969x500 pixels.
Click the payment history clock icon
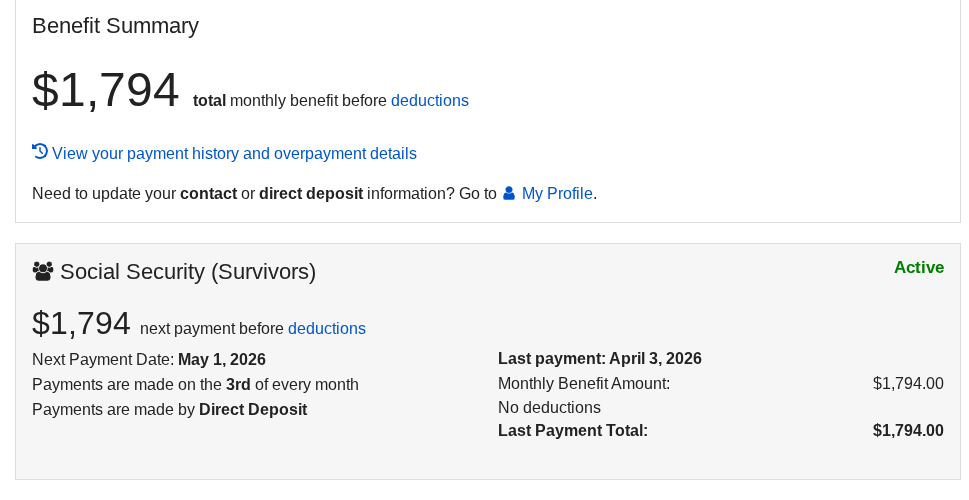pyautogui.click(x=40, y=151)
